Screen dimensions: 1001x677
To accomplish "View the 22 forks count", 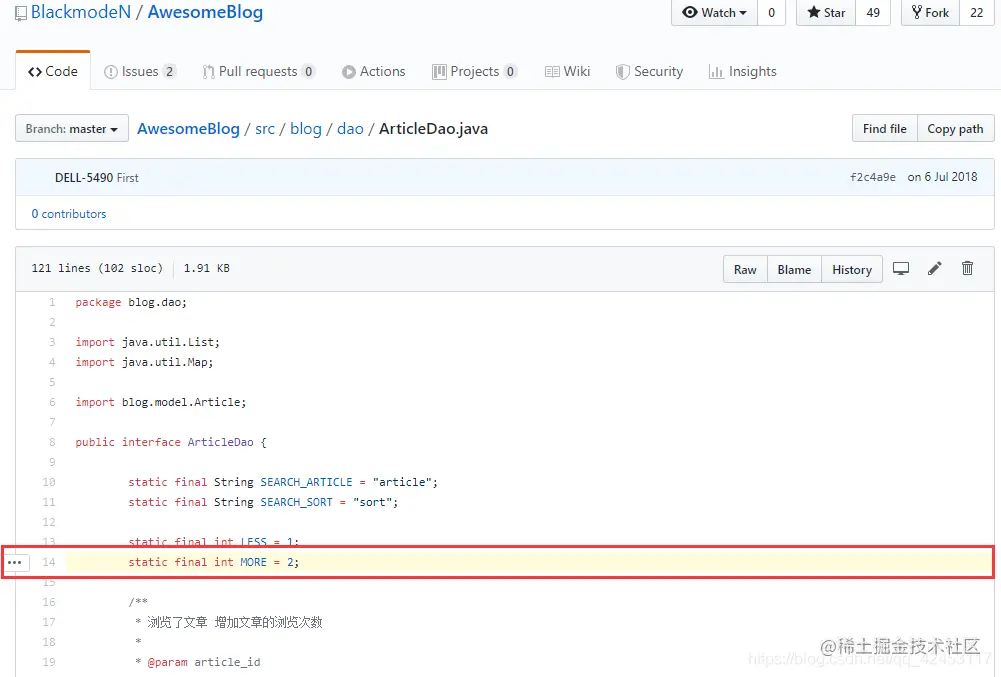I will coord(976,13).
